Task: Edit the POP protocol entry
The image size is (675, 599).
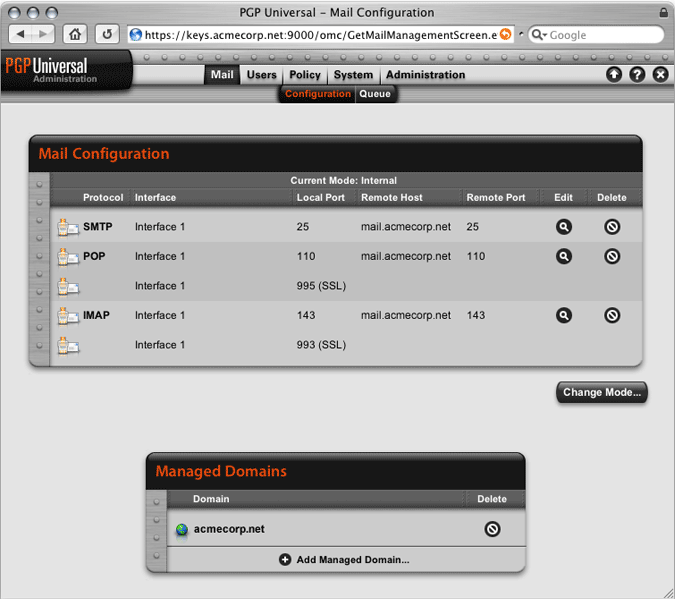Action: point(564,256)
